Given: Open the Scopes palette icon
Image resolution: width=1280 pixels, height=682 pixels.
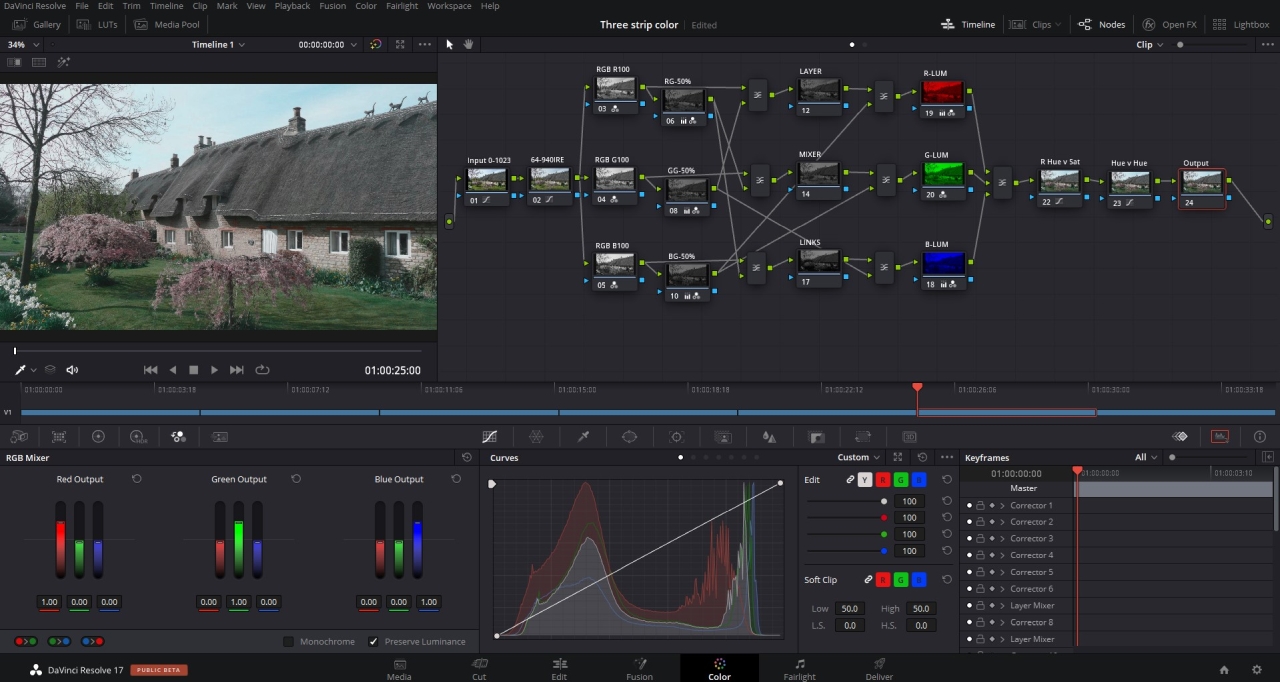Looking at the screenshot, I should click(x=1219, y=437).
